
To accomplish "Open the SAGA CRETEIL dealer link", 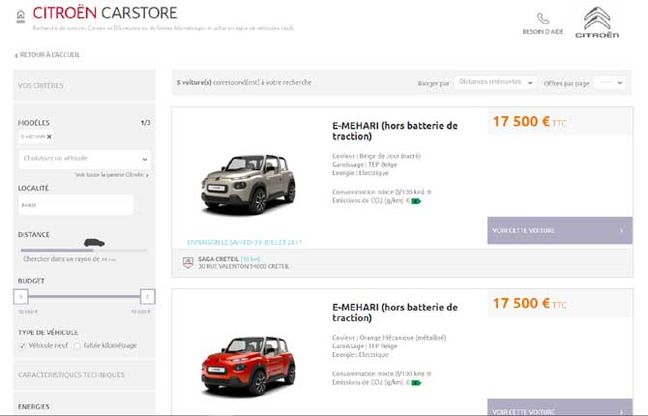I will tap(218, 259).
